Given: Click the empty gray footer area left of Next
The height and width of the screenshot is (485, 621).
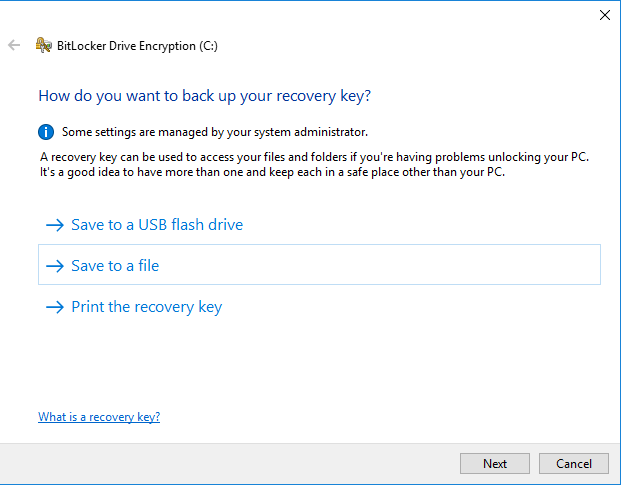Looking at the screenshot, I should pos(230,464).
